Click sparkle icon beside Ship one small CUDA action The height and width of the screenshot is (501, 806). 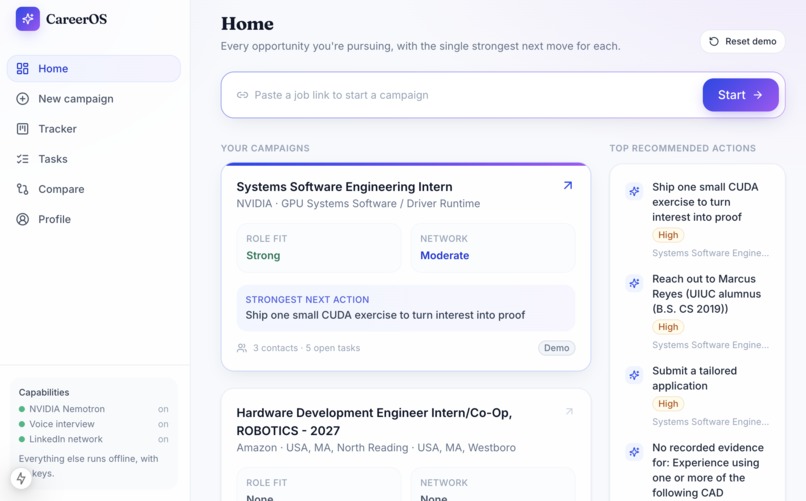pyautogui.click(x=634, y=191)
